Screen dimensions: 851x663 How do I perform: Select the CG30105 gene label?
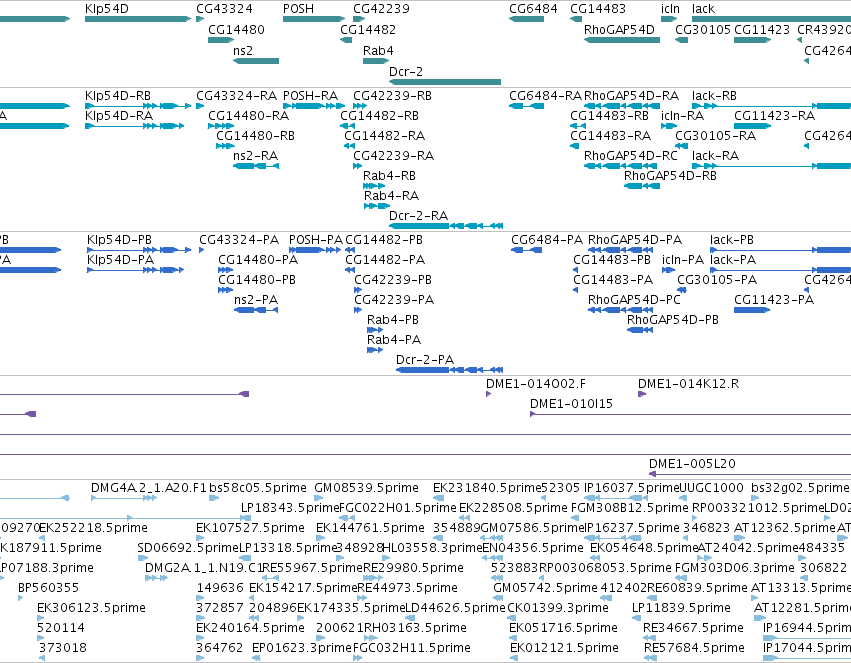[703, 30]
